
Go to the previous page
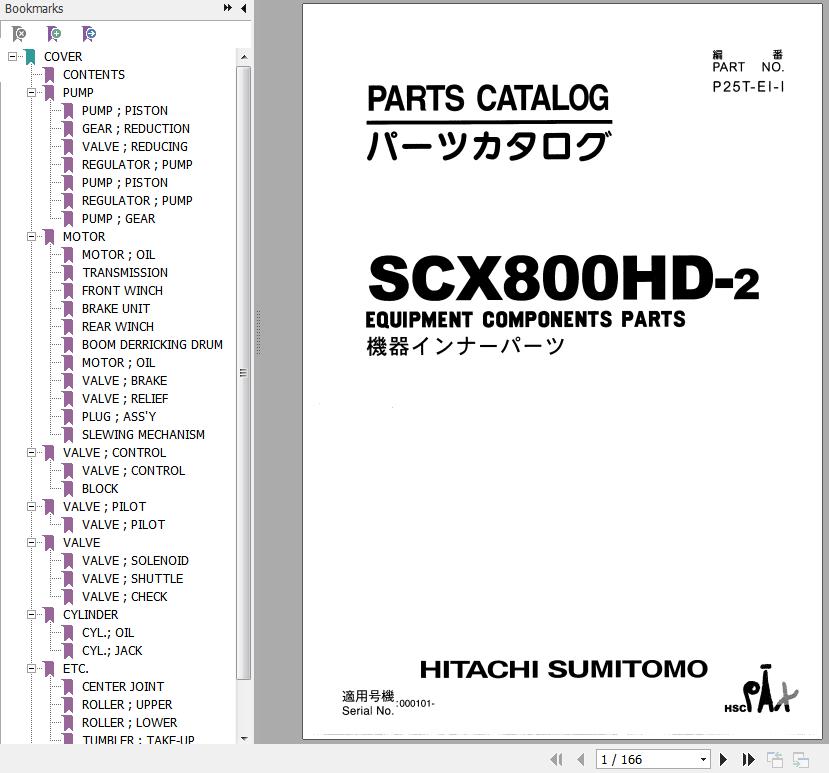click(581, 760)
